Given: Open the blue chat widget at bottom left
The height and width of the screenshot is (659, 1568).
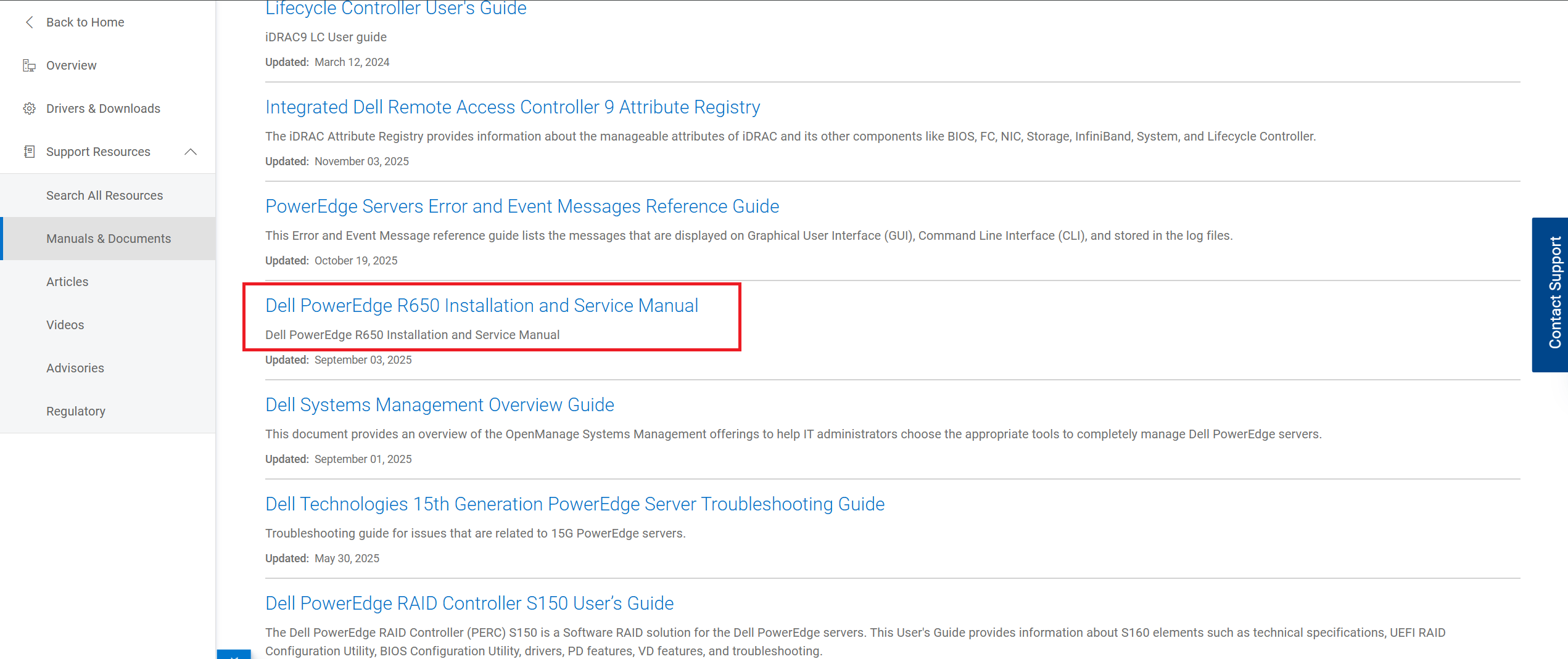Looking at the screenshot, I should 234,655.
